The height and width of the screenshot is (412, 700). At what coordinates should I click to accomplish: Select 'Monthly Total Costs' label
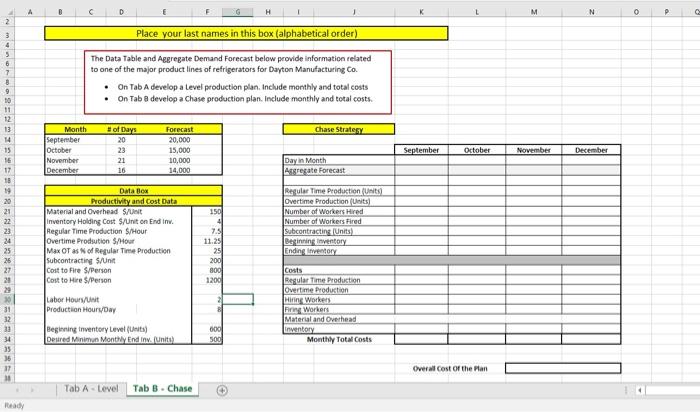point(339,339)
